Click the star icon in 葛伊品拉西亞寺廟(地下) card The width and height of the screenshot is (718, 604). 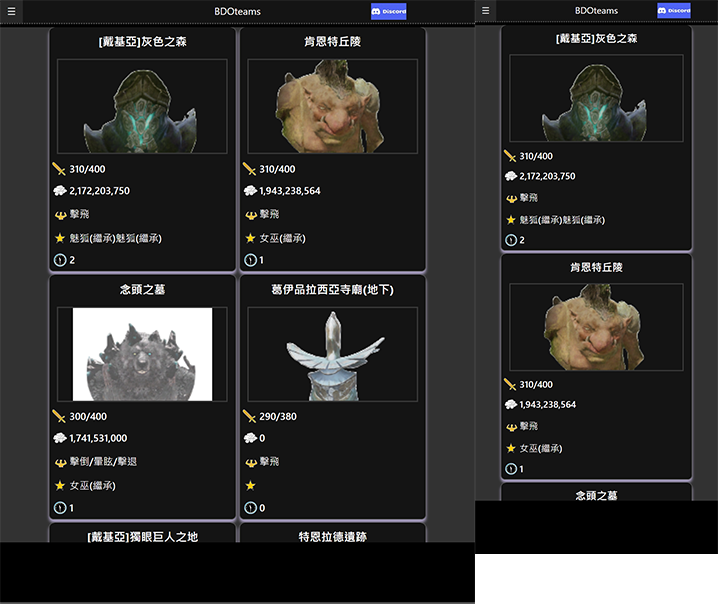click(250, 486)
